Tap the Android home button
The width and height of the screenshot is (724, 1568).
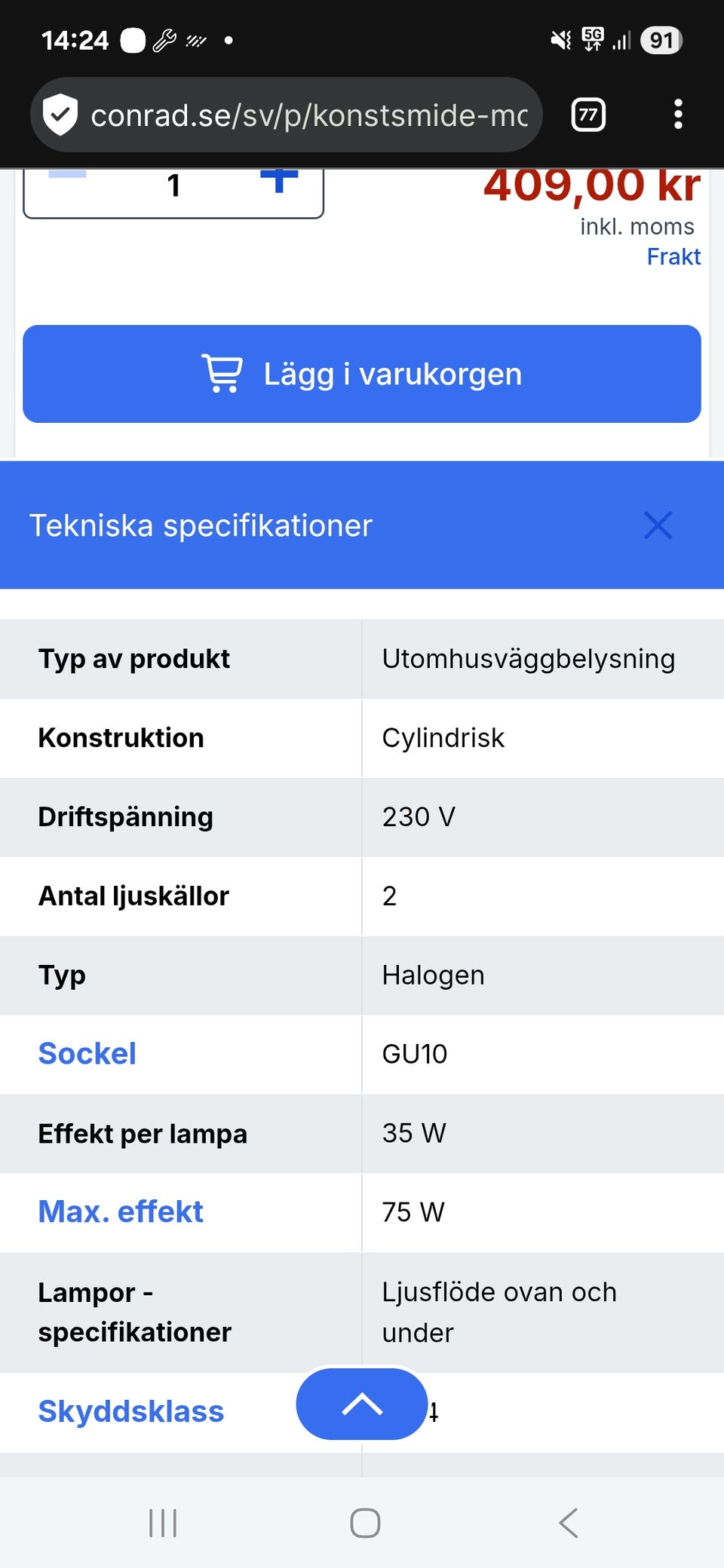click(x=365, y=1523)
